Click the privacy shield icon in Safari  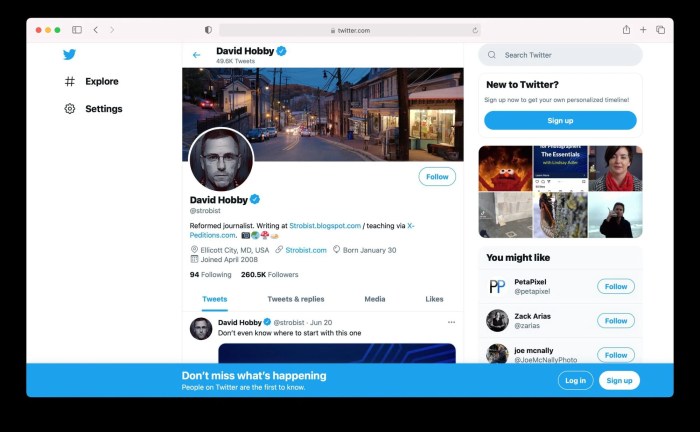(x=208, y=30)
